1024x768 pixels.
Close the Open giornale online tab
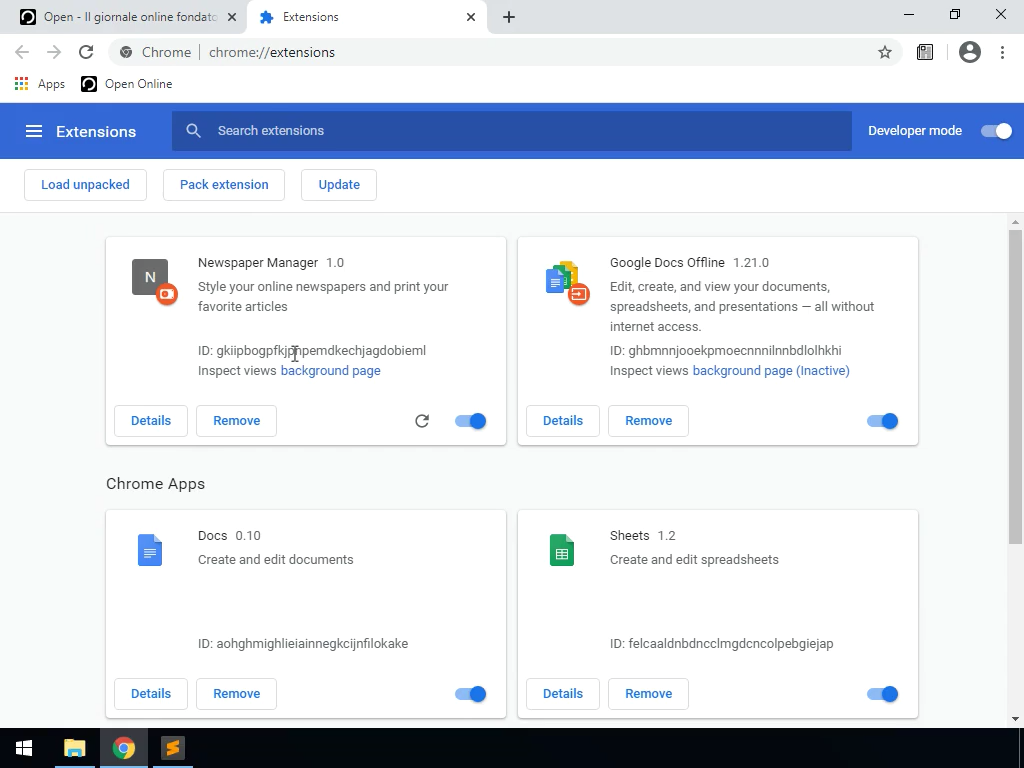(232, 17)
